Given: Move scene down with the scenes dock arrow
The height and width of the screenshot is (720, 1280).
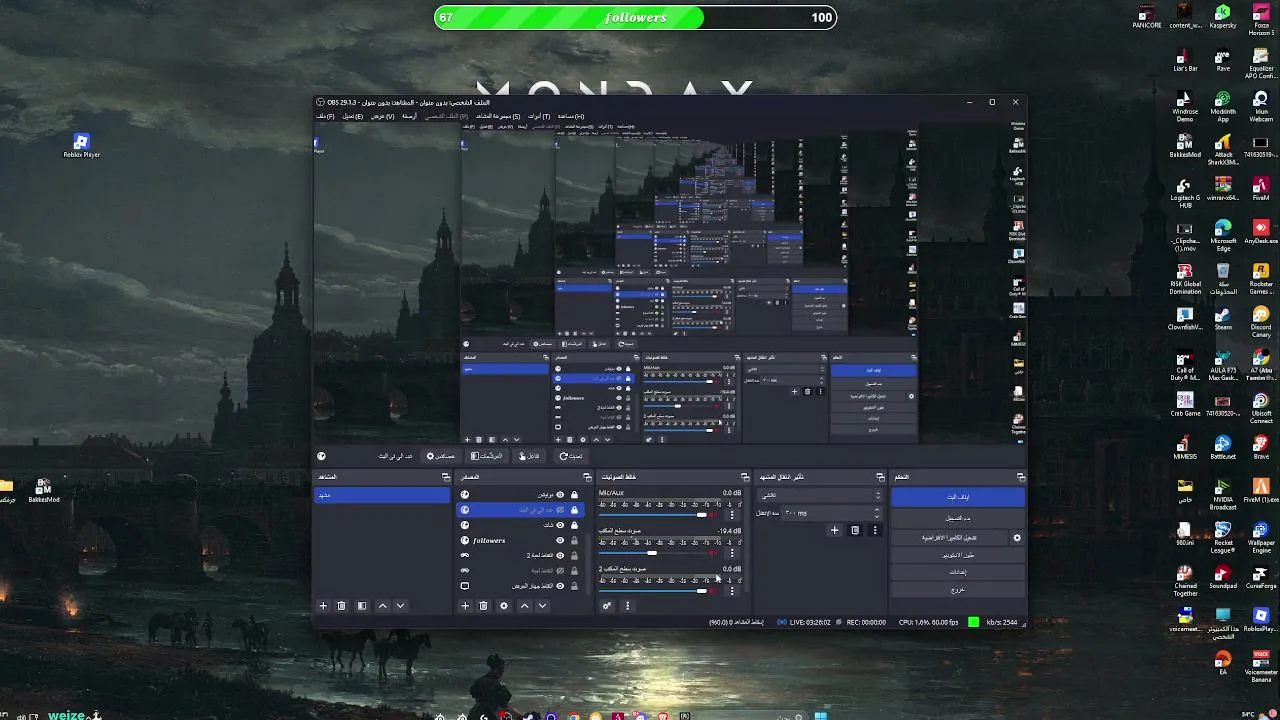Looking at the screenshot, I should (401, 606).
